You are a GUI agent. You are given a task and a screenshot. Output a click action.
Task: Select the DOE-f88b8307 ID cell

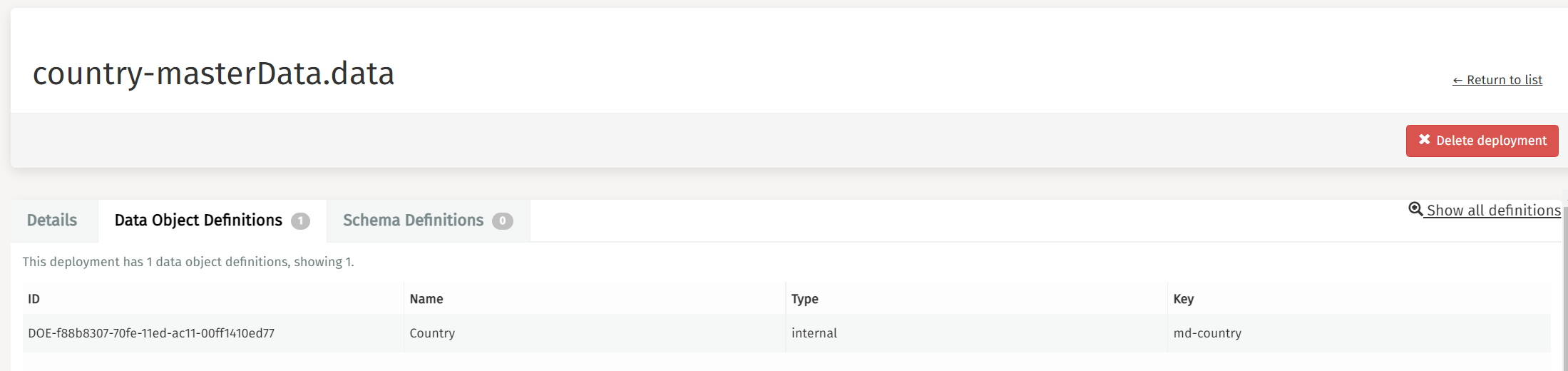coord(151,333)
